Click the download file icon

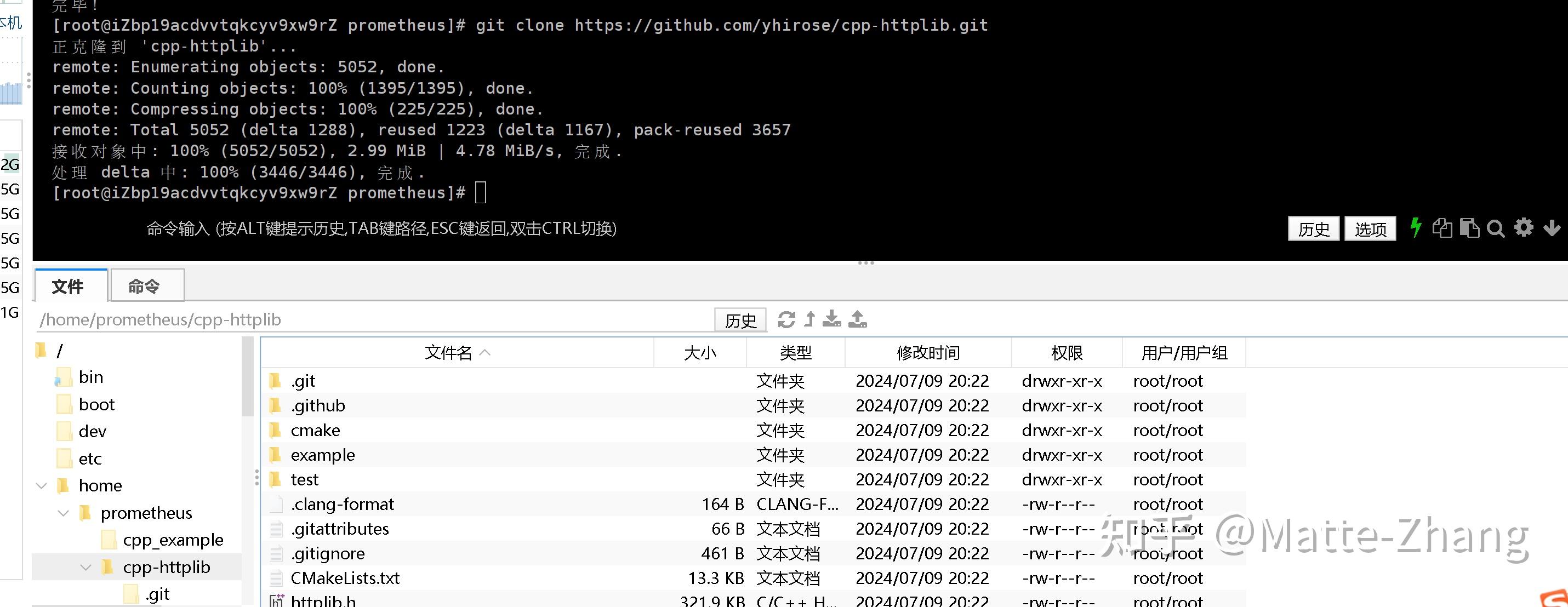point(831,319)
